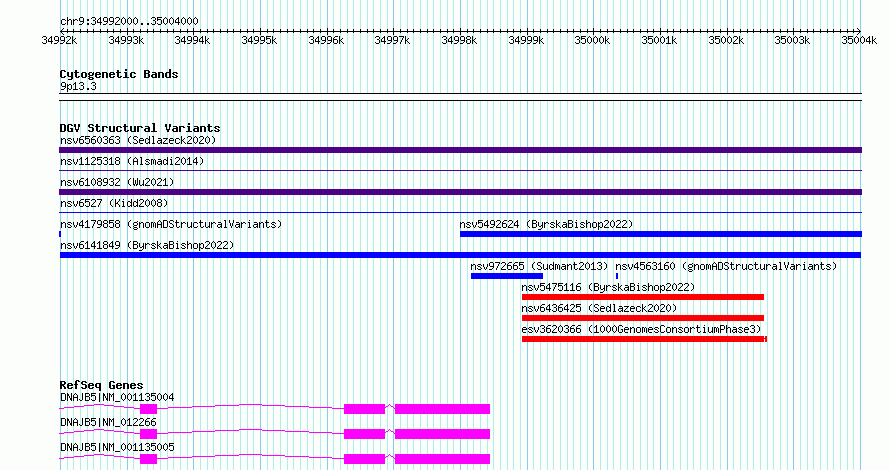Select the nsv6141849 blue variant bar

[460, 255]
